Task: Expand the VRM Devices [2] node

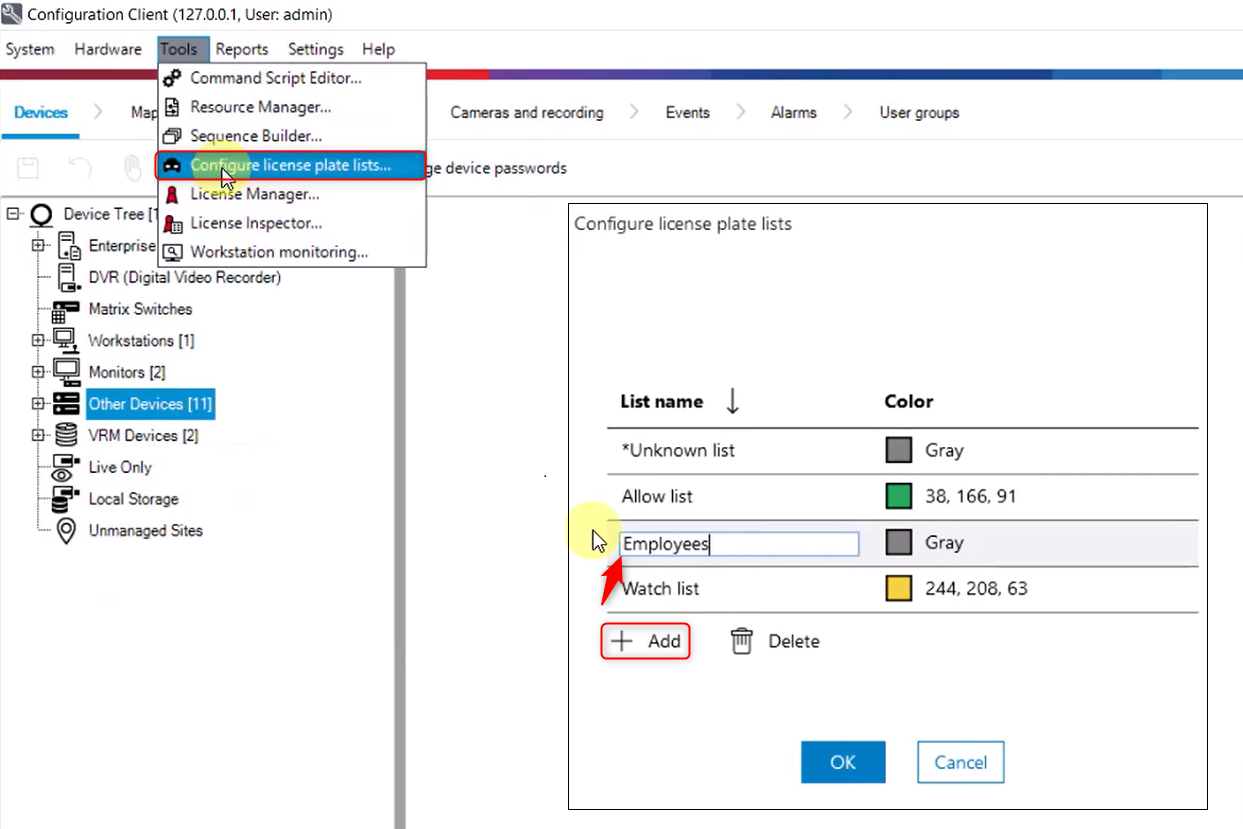Action: 38,436
